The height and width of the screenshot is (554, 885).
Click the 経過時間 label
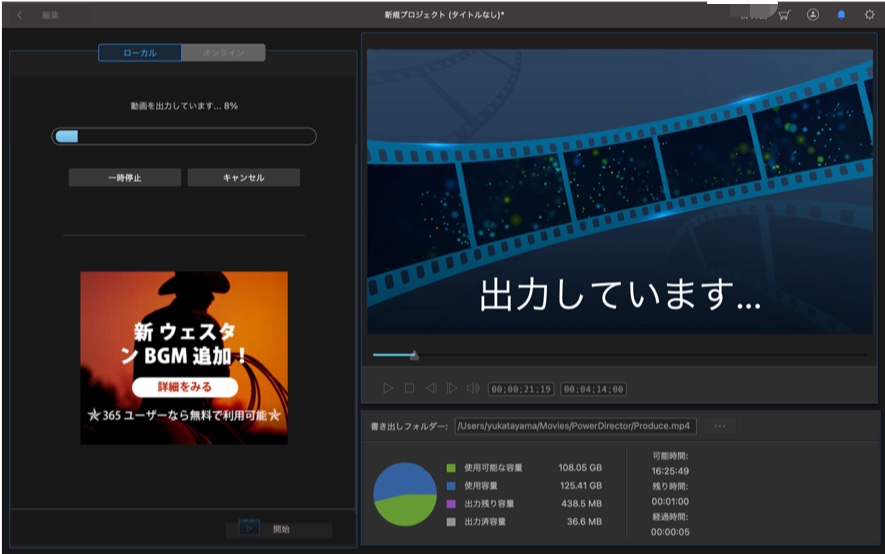click(670, 517)
